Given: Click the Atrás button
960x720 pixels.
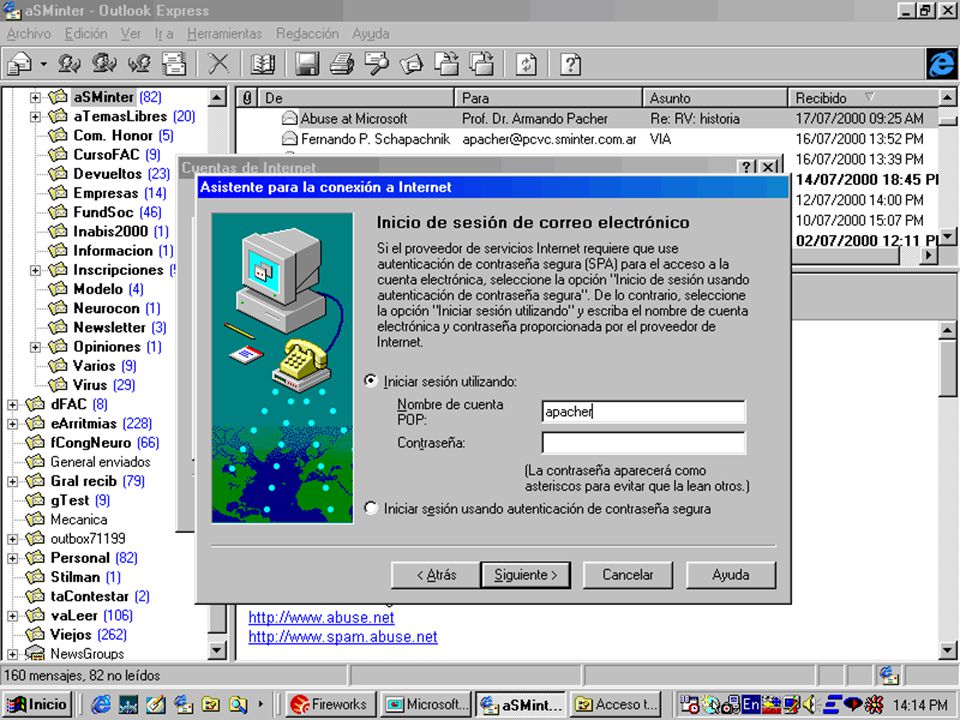Looking at the screenshot, I should click(436, 575).
